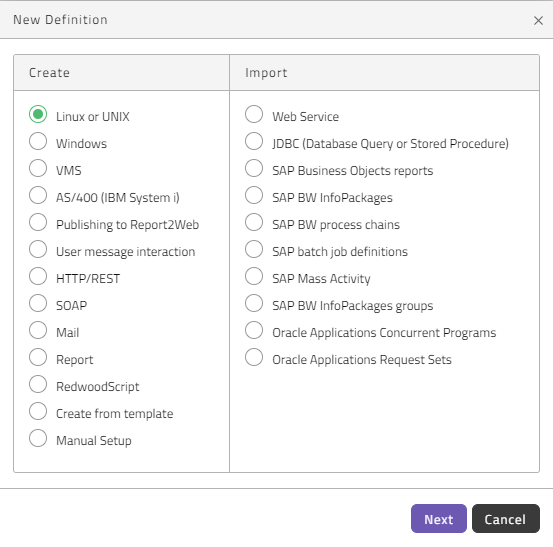Choose Oracle Applications Request Sets
Viewport: 553px width, 547px height.
[x=254, y=357]
